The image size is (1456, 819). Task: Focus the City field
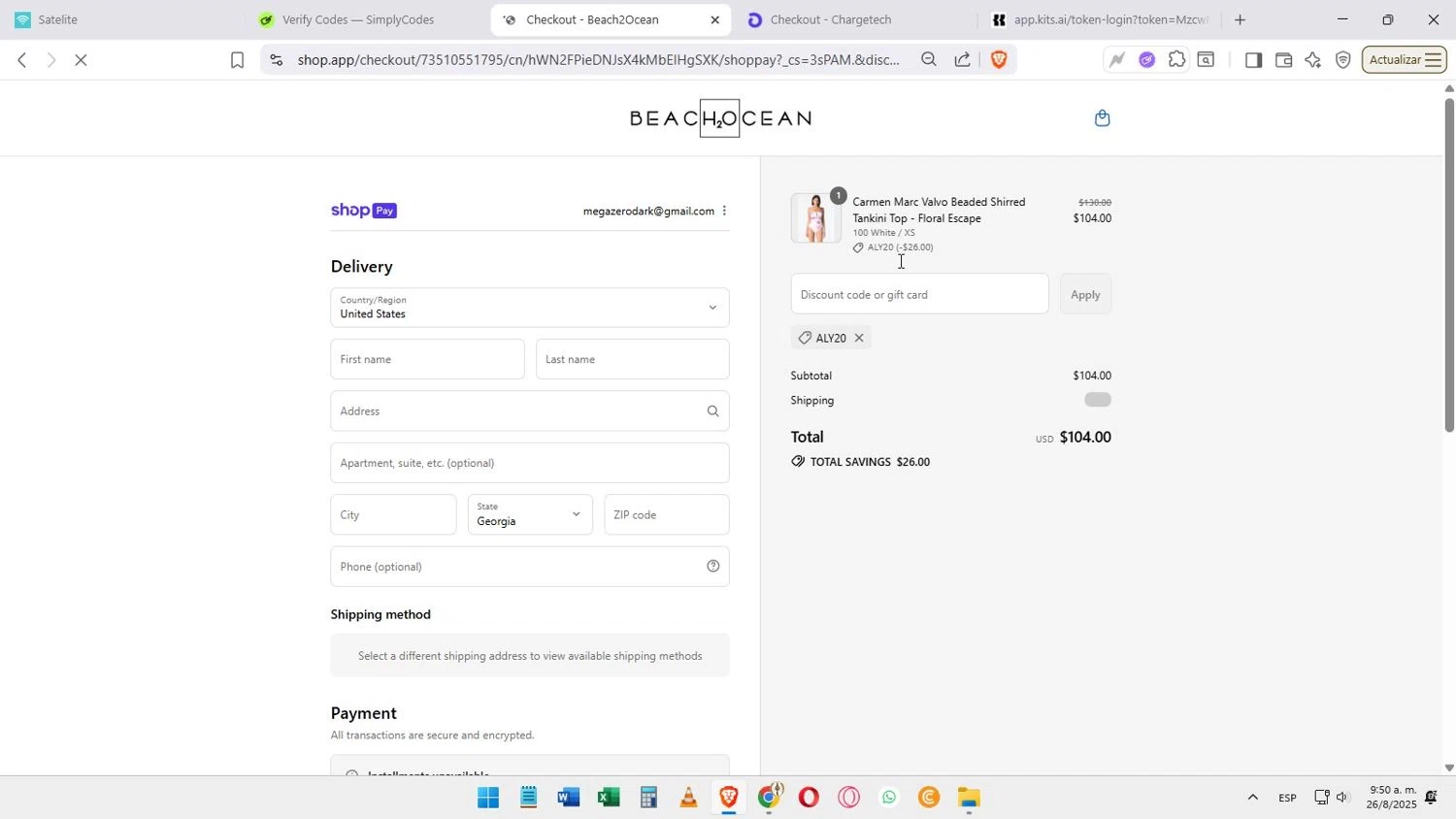click(x=393, y=514)
